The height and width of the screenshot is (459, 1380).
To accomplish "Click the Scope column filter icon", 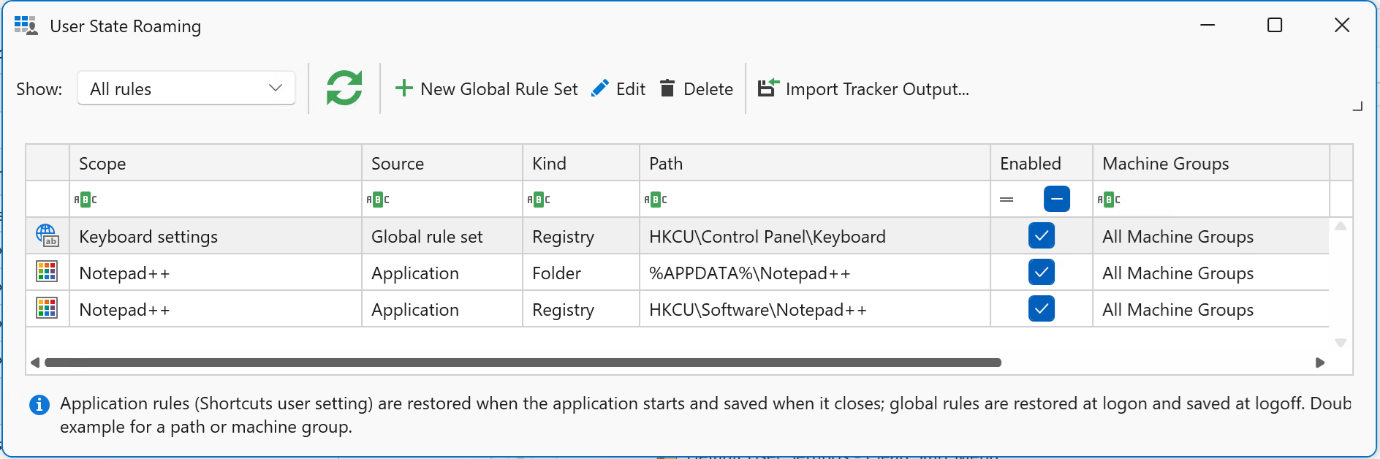I will [85, 200].
